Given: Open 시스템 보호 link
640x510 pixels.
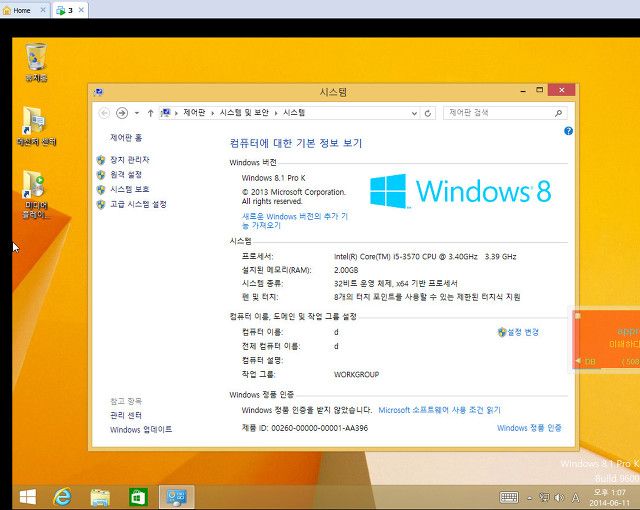Looking at the screenshot, I should (130, 189).
